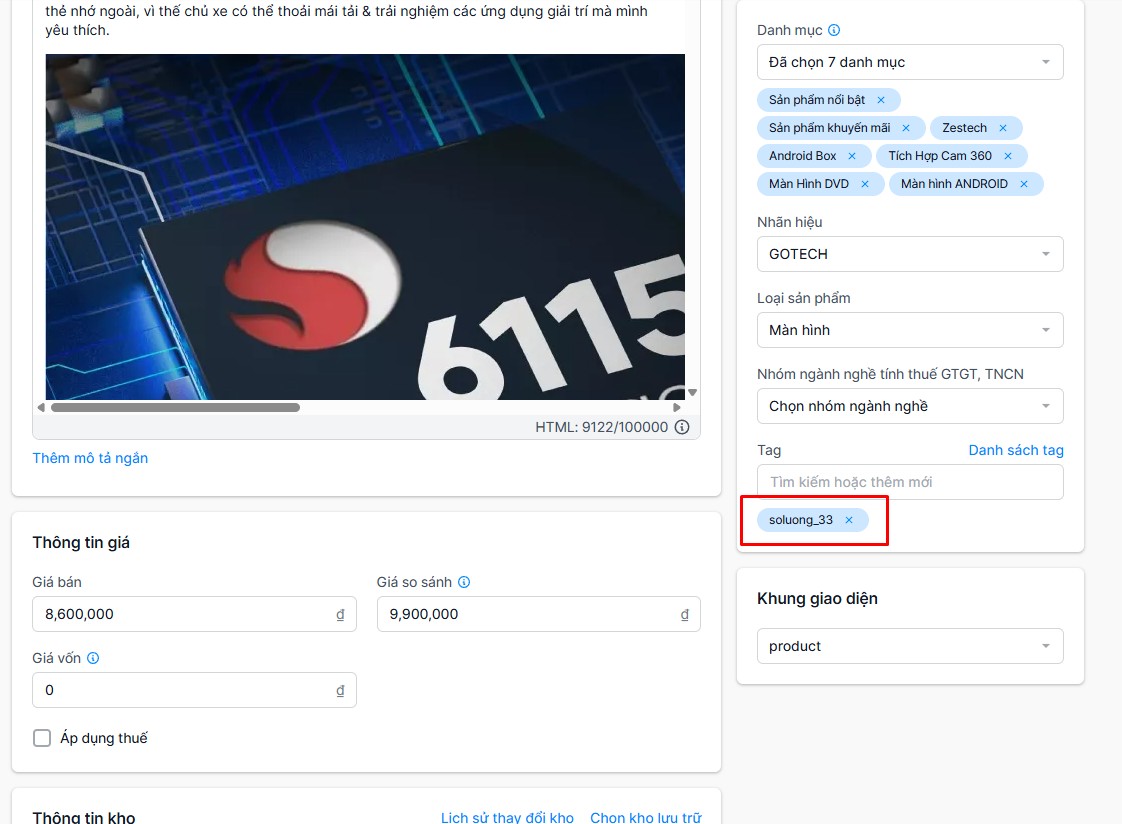Click the Giá so sánh price field
This screenshot has width=1122, height=824.
pyautogui.click(x=539, y=614)
